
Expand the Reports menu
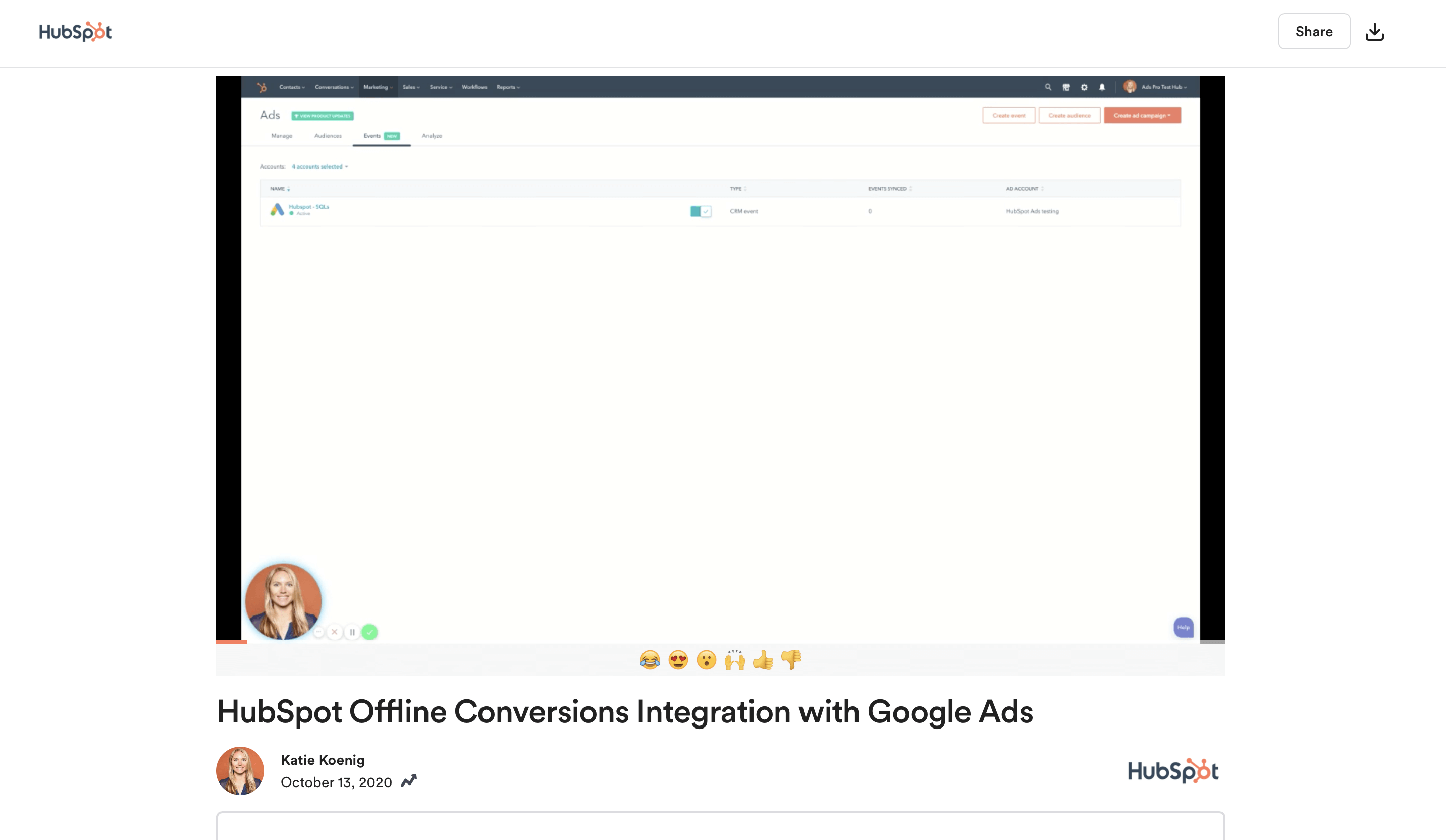point(508,87)
